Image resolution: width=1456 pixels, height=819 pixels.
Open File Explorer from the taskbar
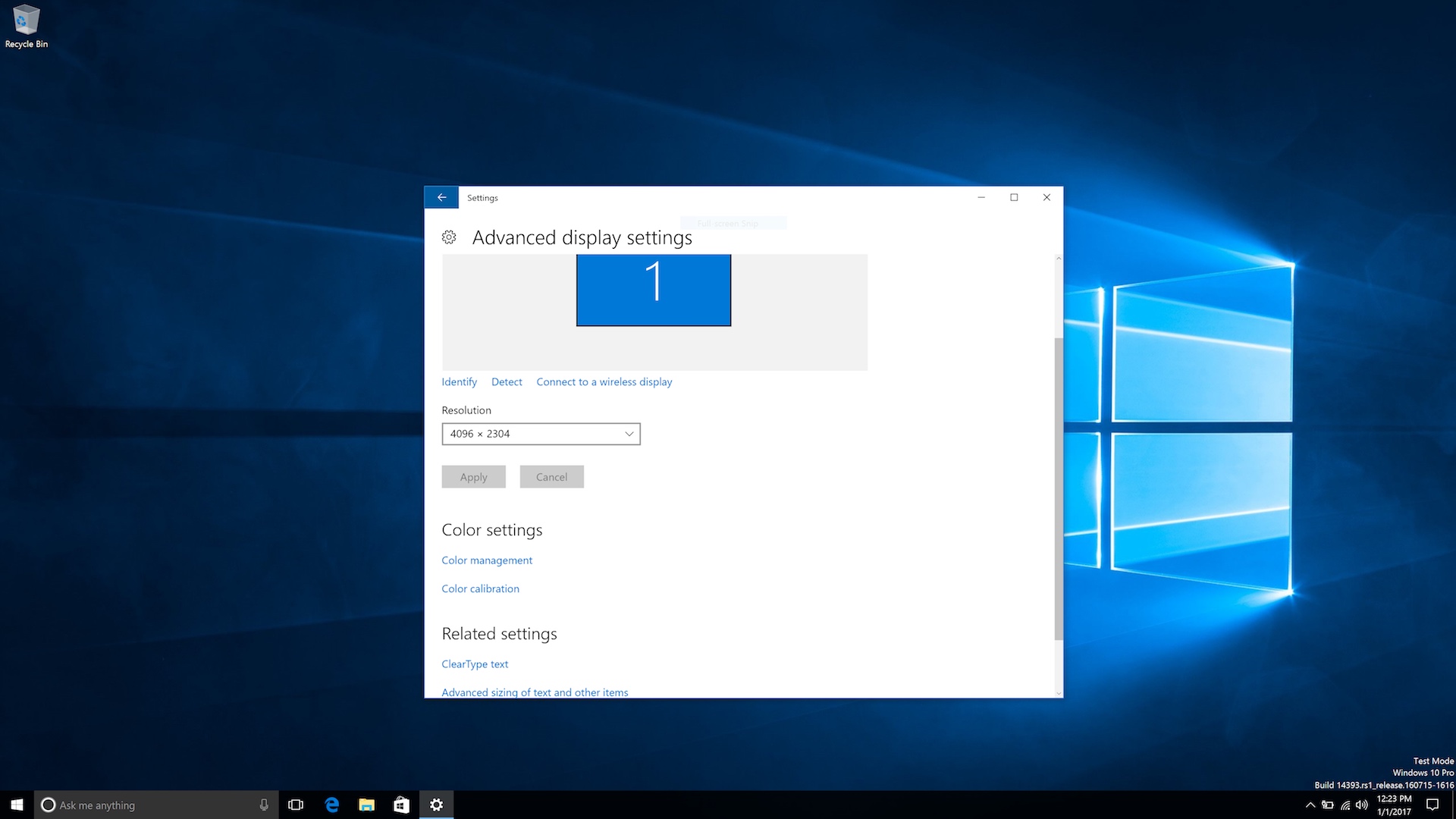(x=366, y=805)
